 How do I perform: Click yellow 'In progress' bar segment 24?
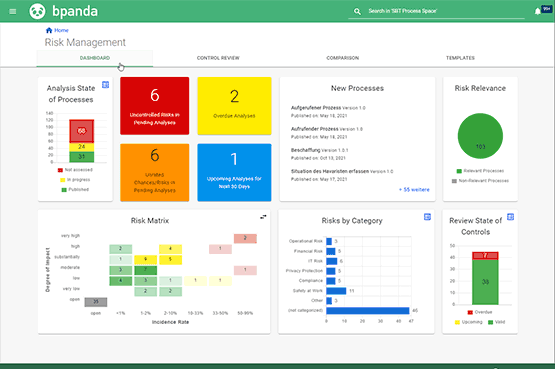(81, 147)
